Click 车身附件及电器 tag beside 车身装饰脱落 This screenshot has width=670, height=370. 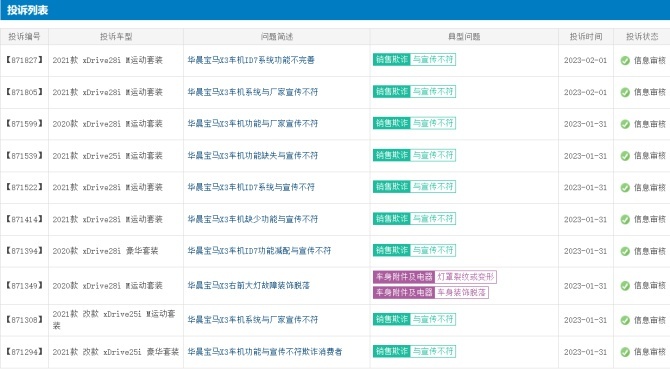tap(404, 293)
